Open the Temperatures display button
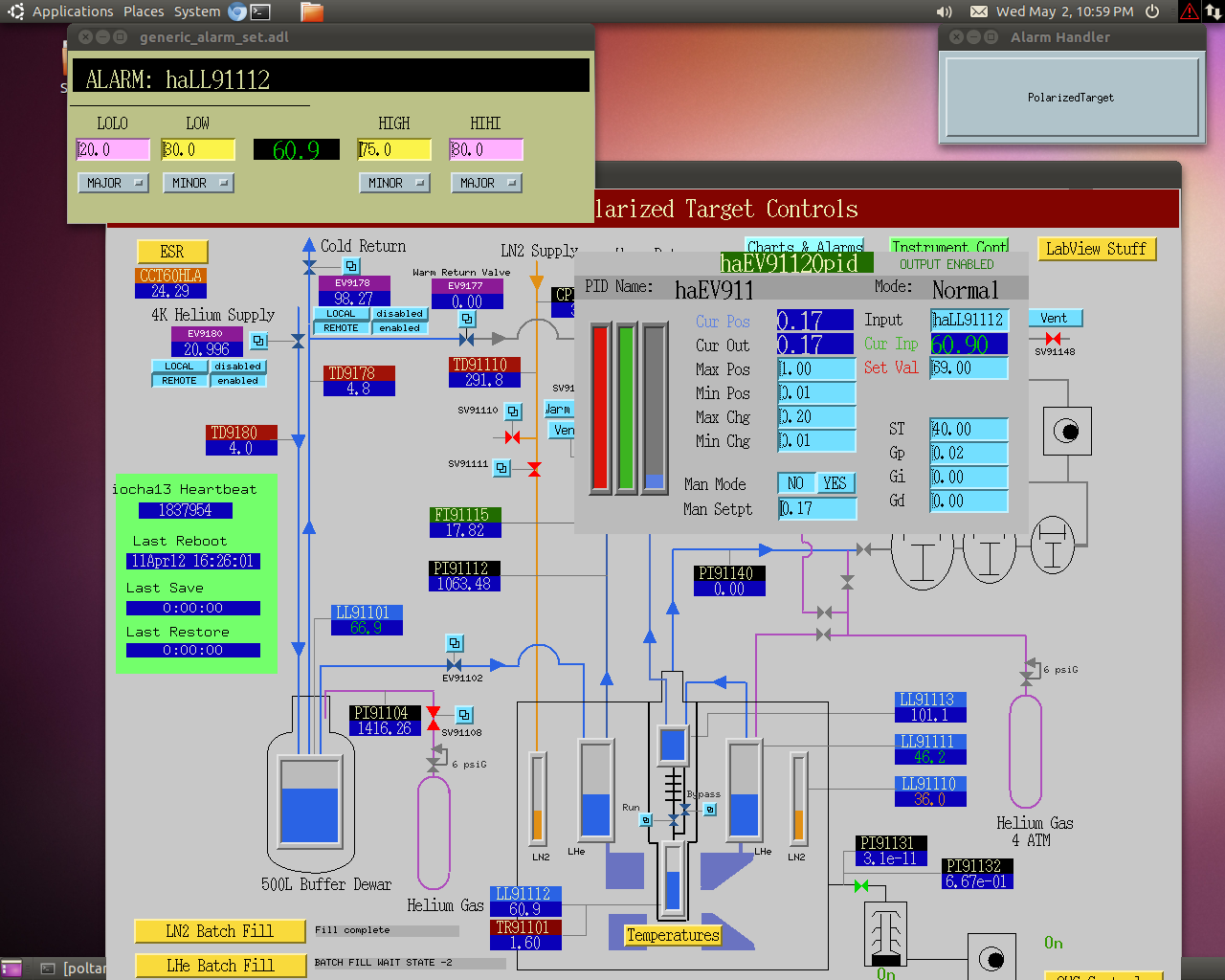This screenshot has width=1225, height=980. [x=673, y=935]
